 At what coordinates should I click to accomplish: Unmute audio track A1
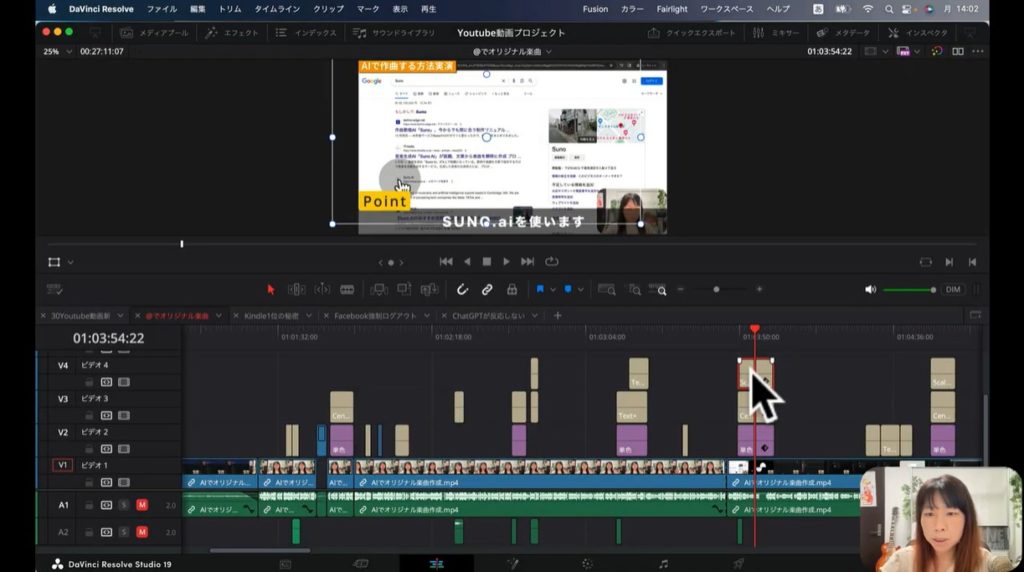[x=141, y=506]
